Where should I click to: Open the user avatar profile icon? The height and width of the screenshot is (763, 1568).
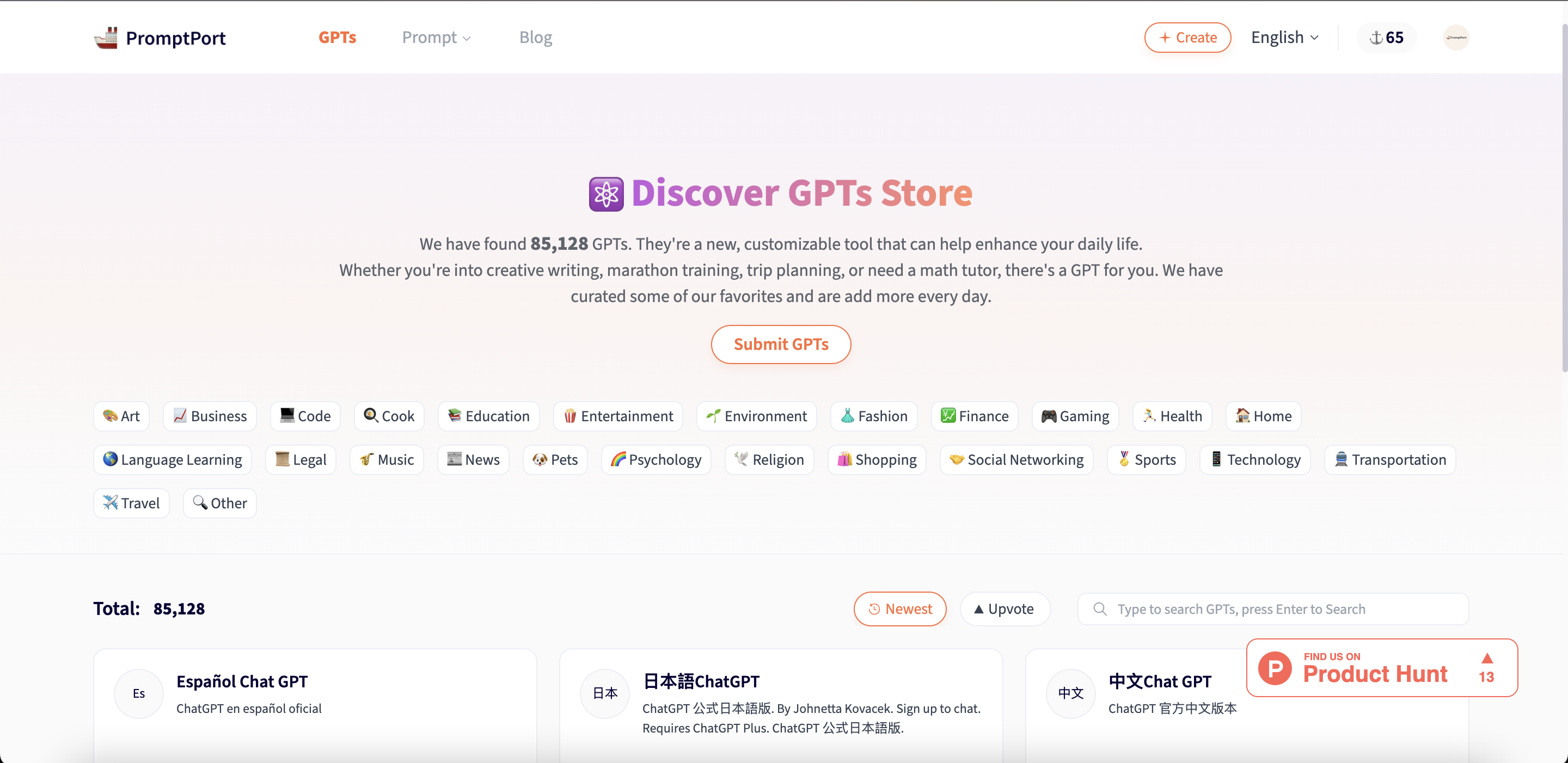[x=1456, y=38]
